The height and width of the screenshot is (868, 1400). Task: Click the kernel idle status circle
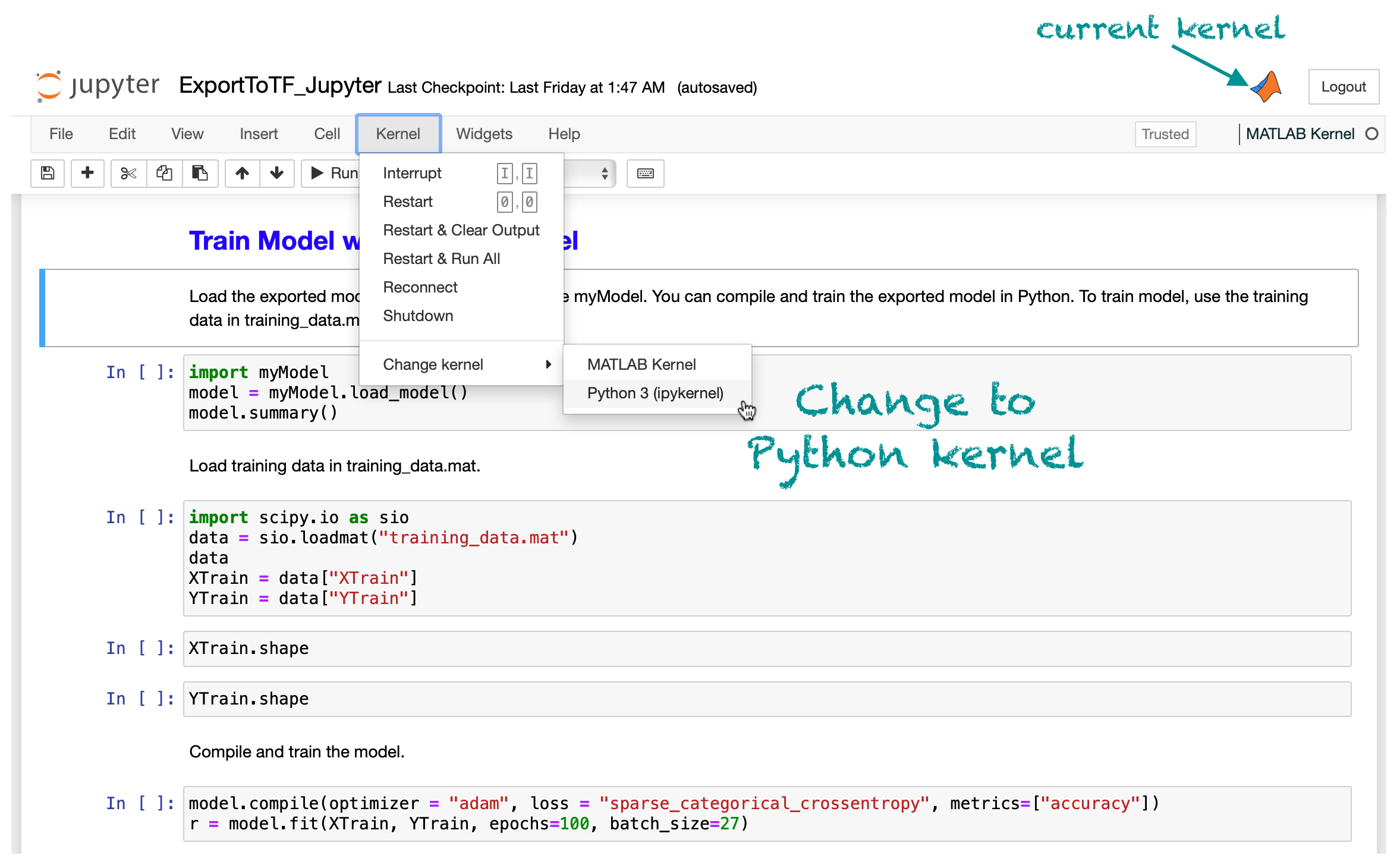click(x=1372, y=134)
